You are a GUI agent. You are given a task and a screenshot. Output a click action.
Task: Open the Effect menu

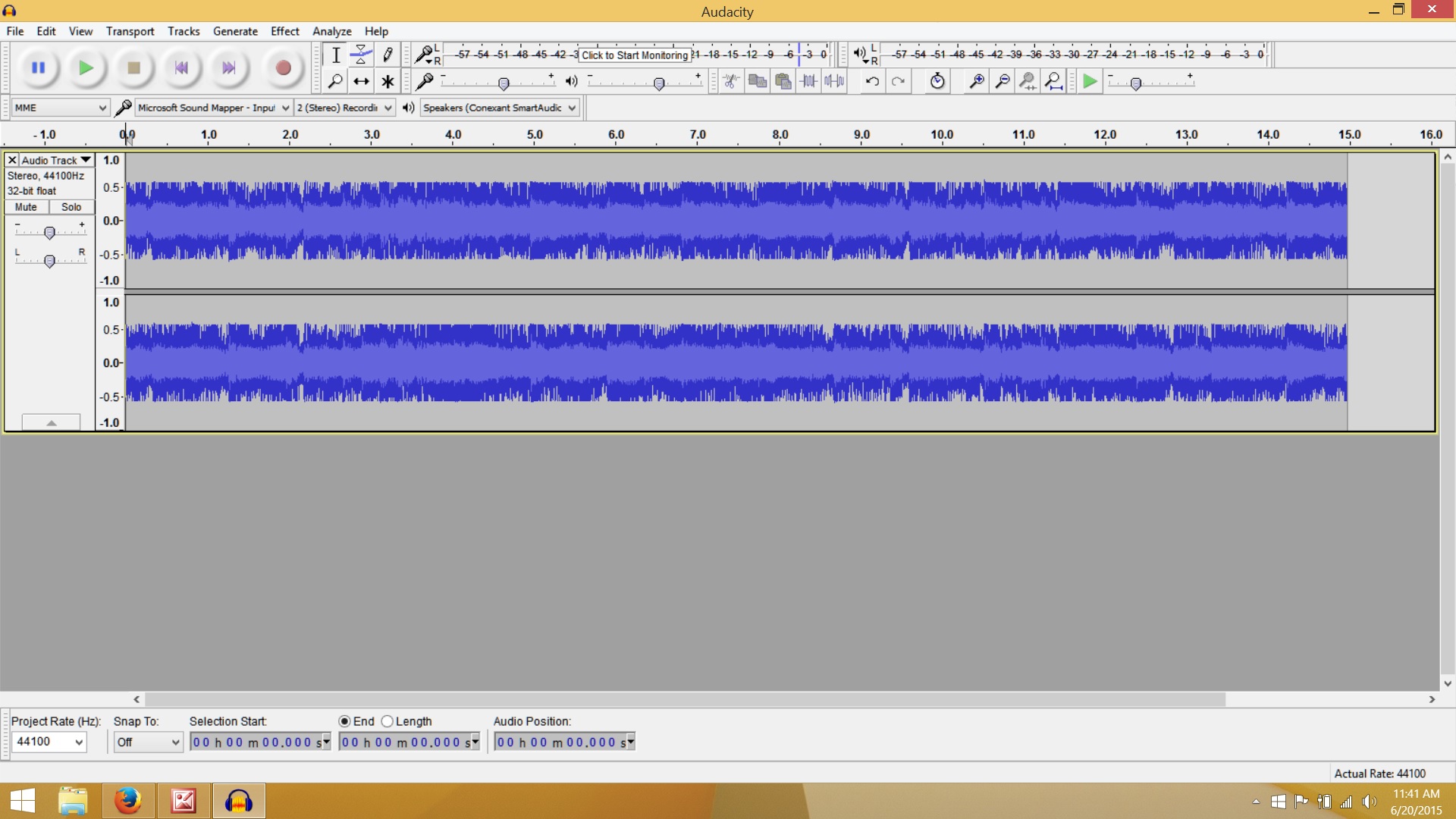(285, 31)
